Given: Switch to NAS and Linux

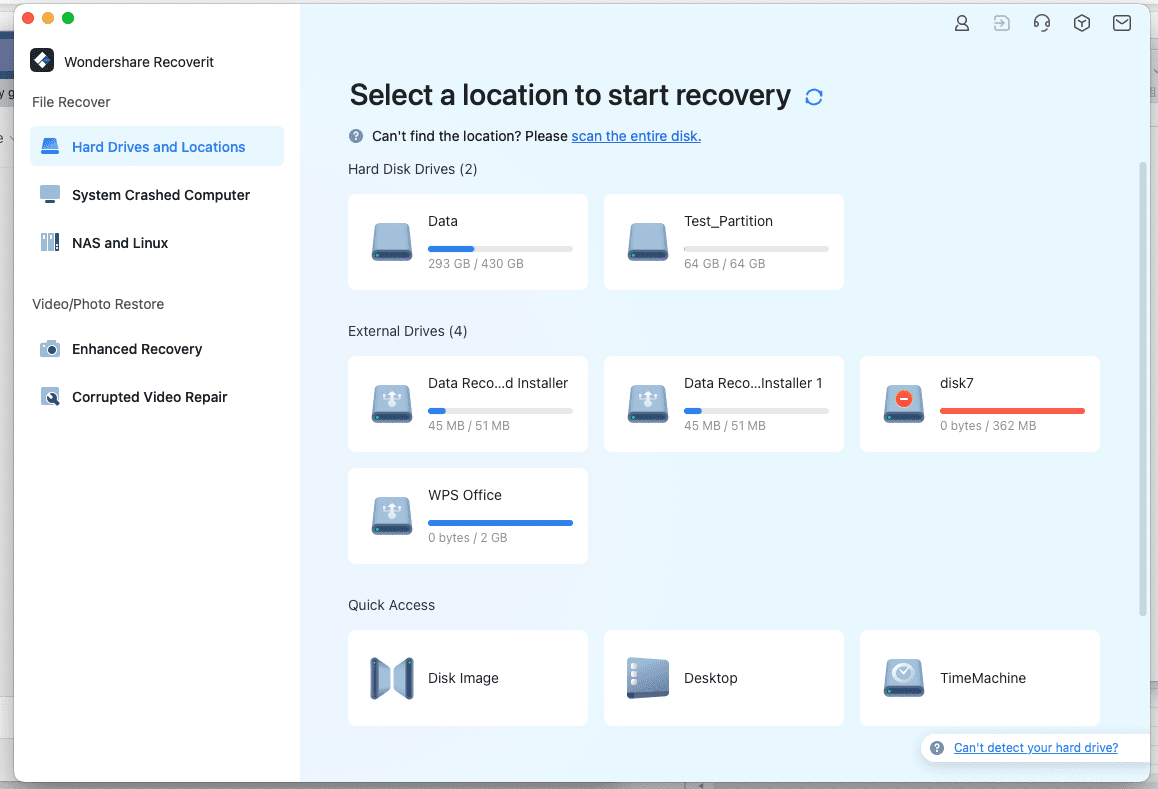Looking at the screenshot, I should (119, 243).
